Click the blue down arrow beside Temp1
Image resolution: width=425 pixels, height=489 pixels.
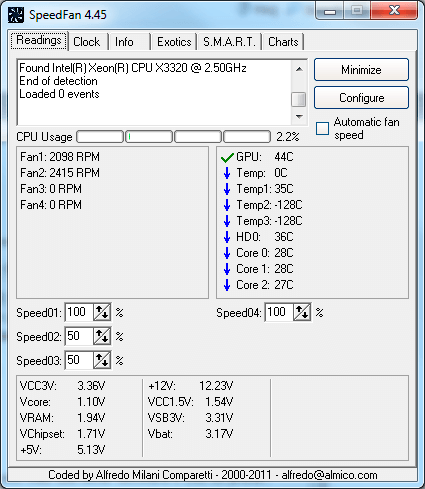[x=227, y=189]
